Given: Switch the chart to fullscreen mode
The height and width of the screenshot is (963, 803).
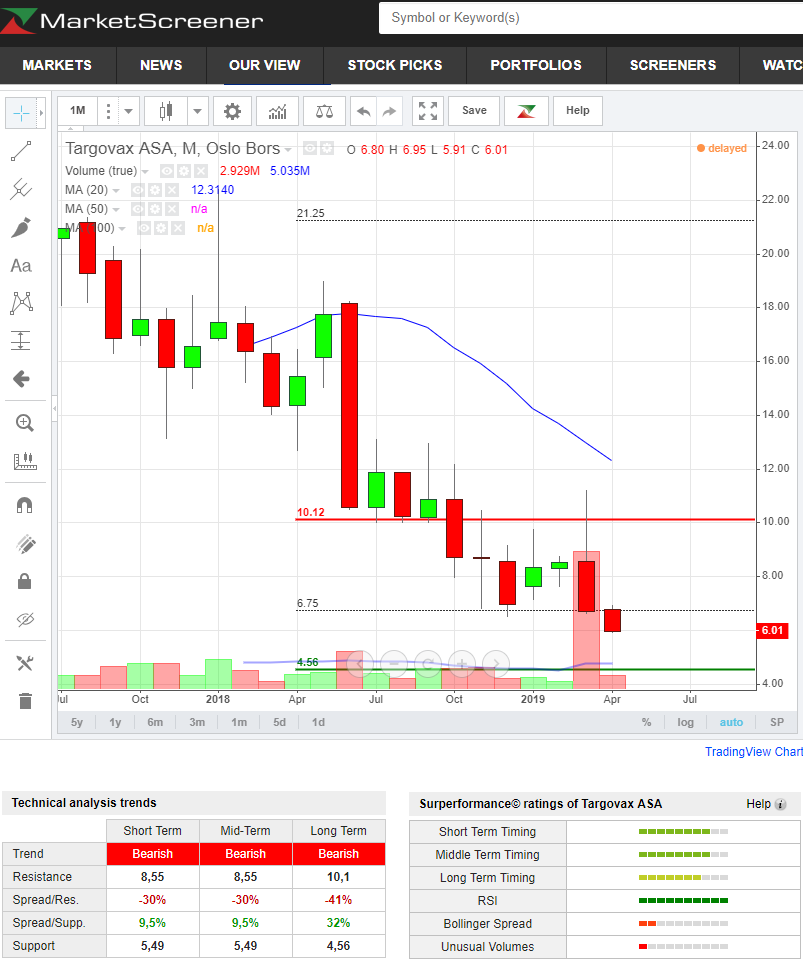Looking at the screenshot, I should tap(428, 111).
